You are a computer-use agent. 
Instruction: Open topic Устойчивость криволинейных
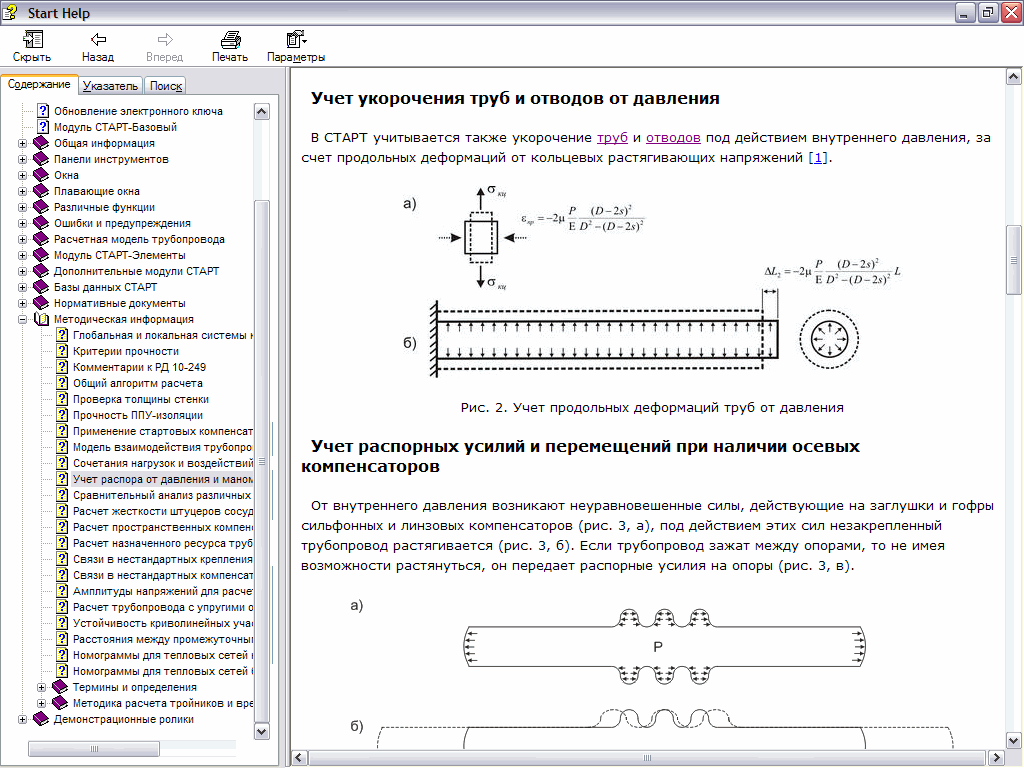[163, 623]
